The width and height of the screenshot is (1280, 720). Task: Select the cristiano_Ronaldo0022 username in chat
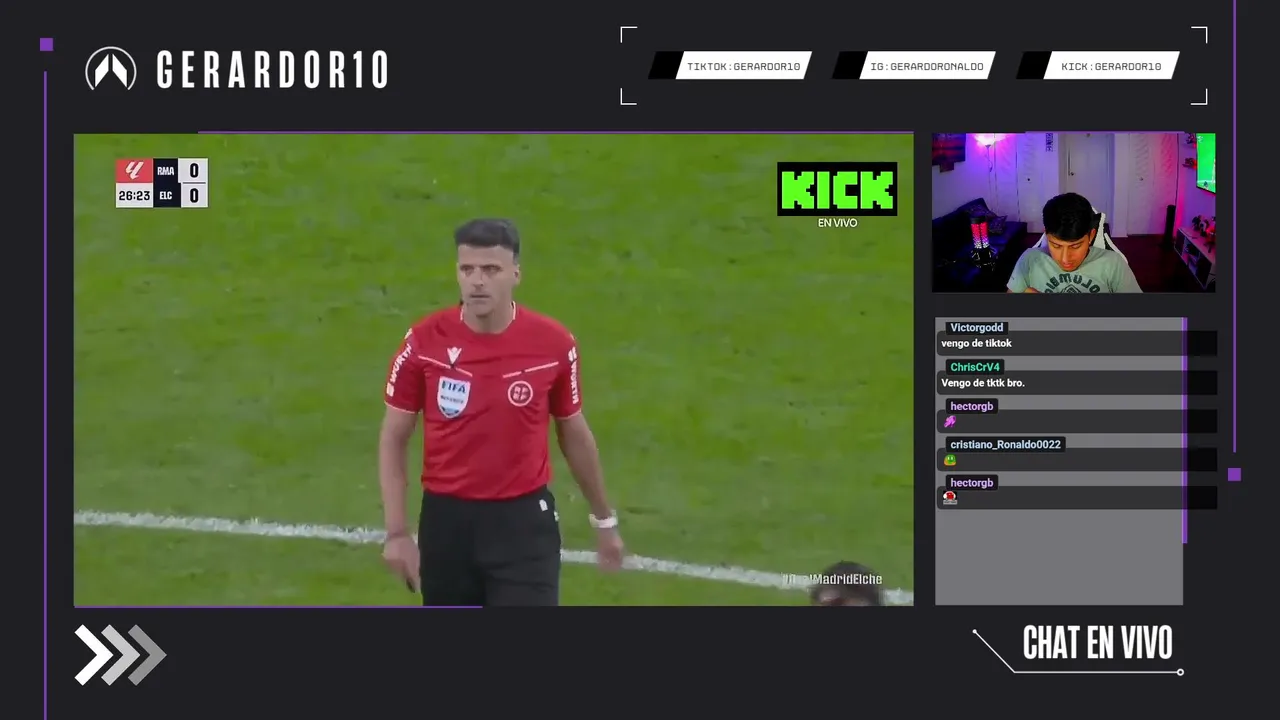pos(1006,444)
